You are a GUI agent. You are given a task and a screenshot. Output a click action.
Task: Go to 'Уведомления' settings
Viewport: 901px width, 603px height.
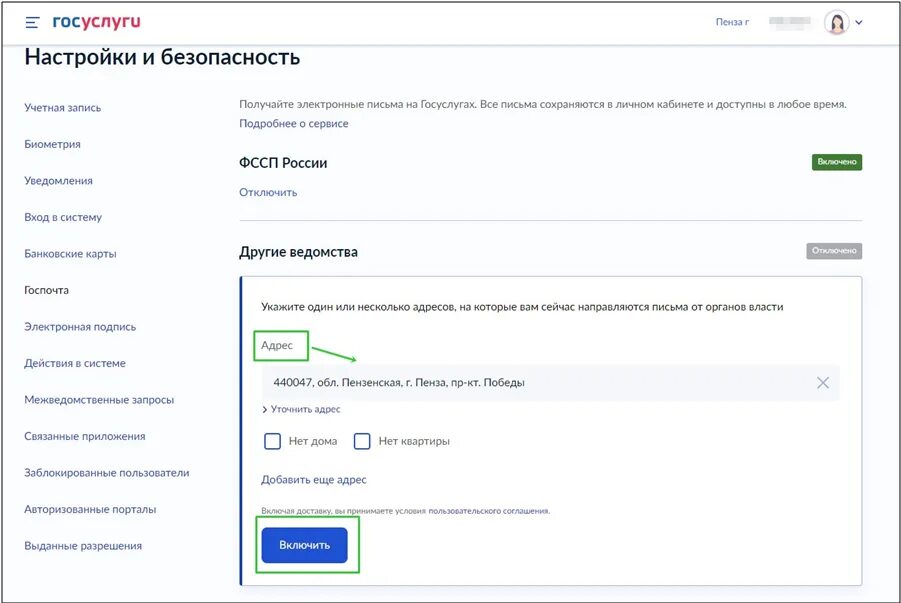click(x=58, y=181)
